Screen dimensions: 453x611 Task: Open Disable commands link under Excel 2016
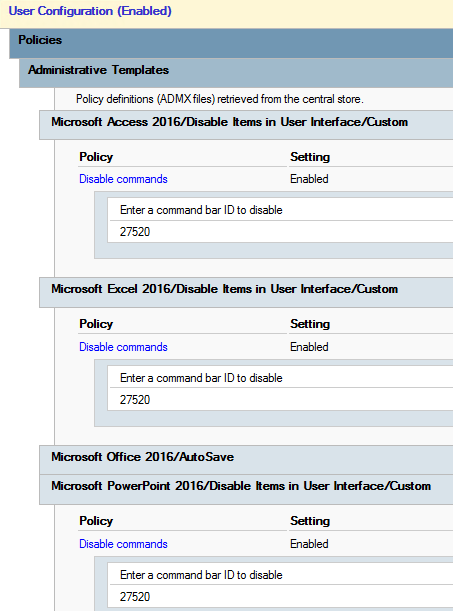tap(123, 347)
